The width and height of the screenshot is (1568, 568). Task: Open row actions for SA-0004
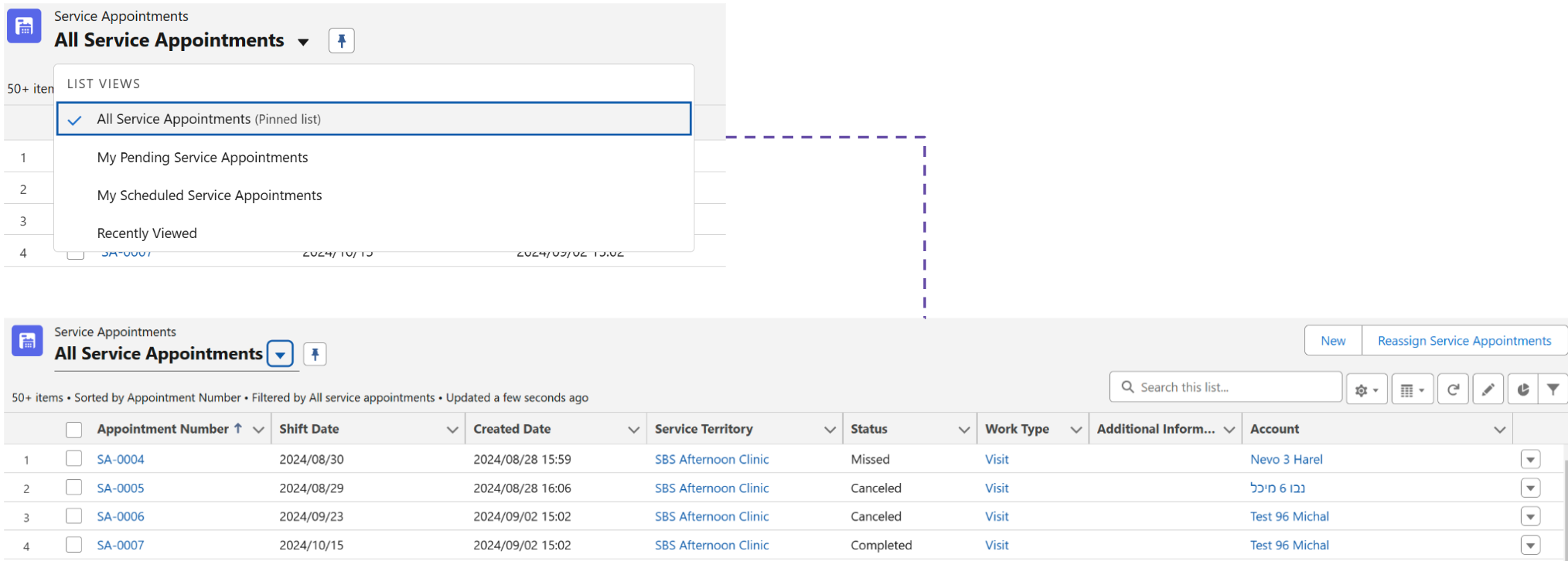click(x=1530, y=459)
